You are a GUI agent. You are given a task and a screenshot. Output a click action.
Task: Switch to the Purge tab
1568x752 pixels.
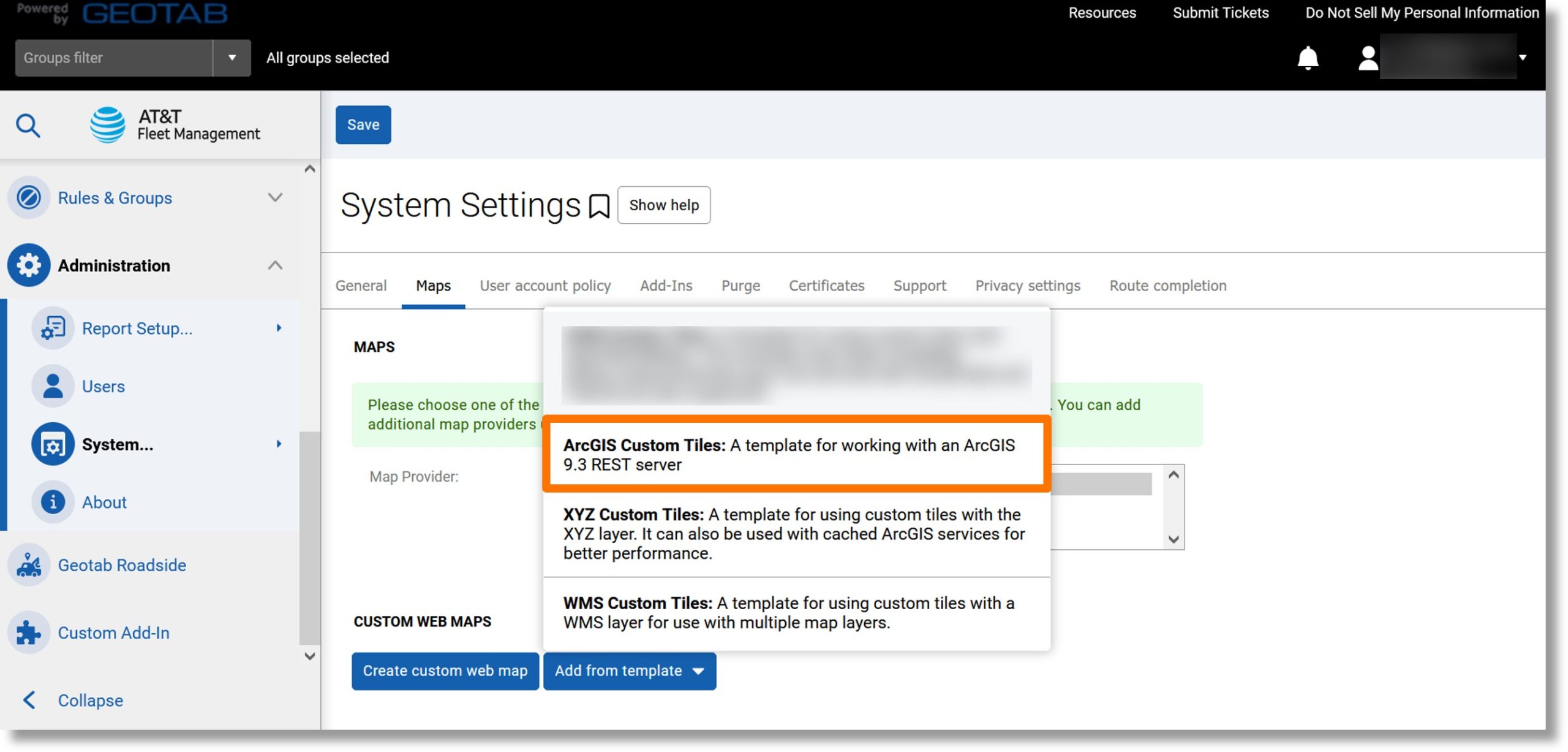tap(741, 286)
